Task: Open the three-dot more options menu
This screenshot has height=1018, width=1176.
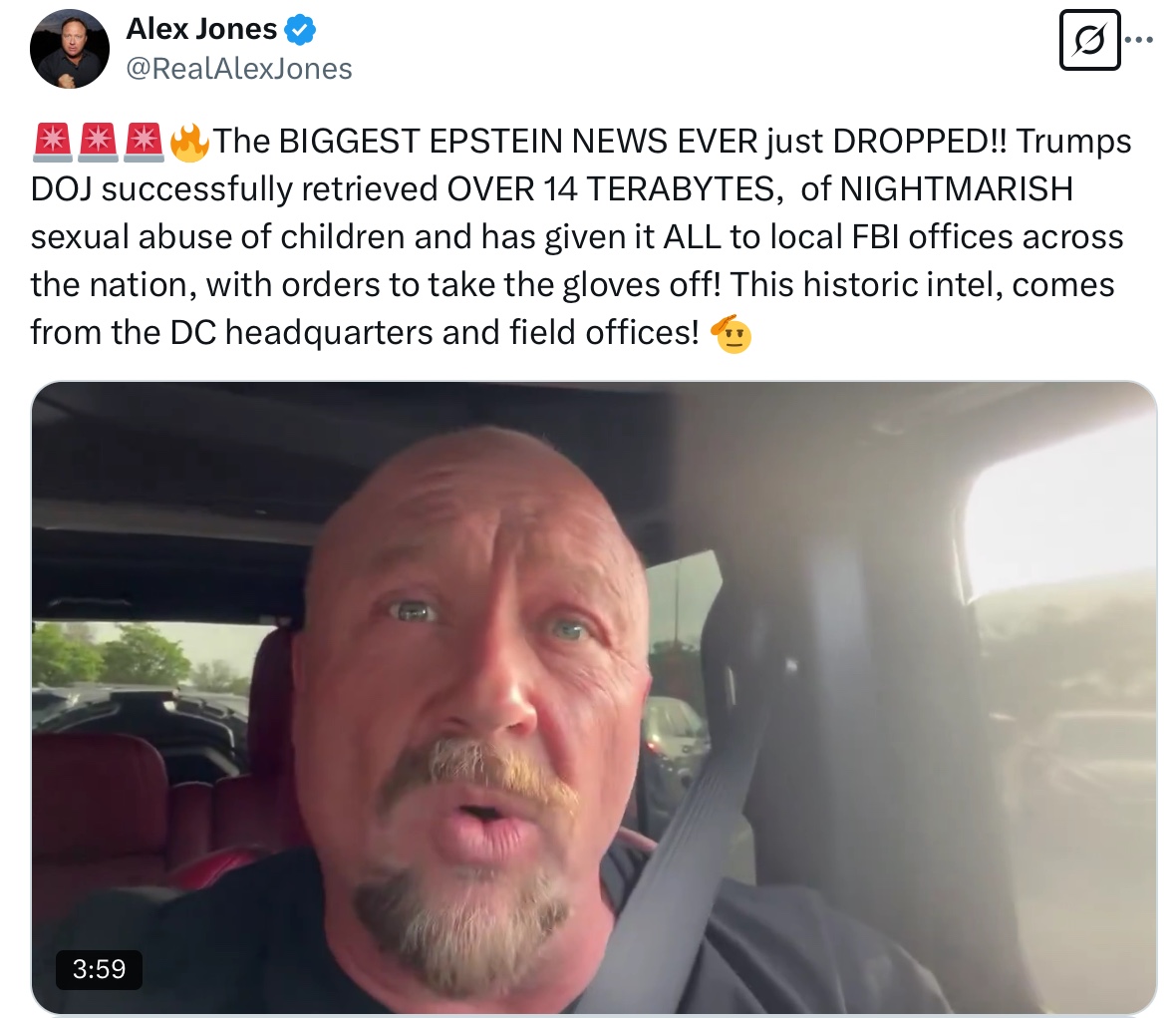Action: pyautogui.click(x=1139, y=40)
